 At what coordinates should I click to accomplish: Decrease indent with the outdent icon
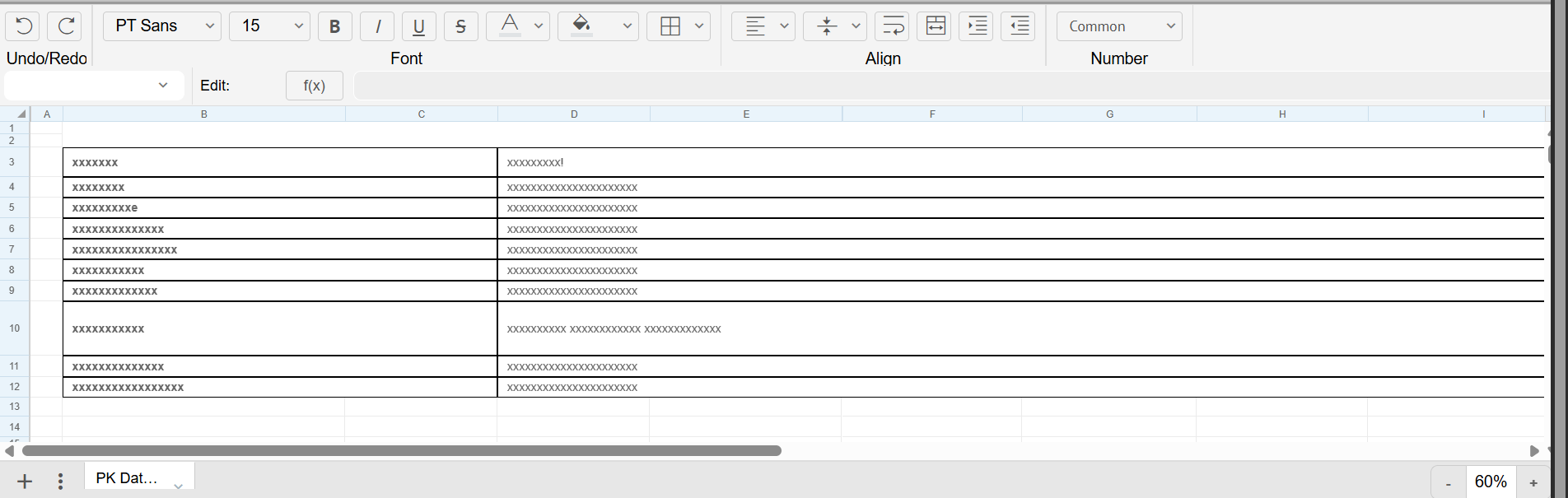pyautogui.click(x=1019, y=26)
